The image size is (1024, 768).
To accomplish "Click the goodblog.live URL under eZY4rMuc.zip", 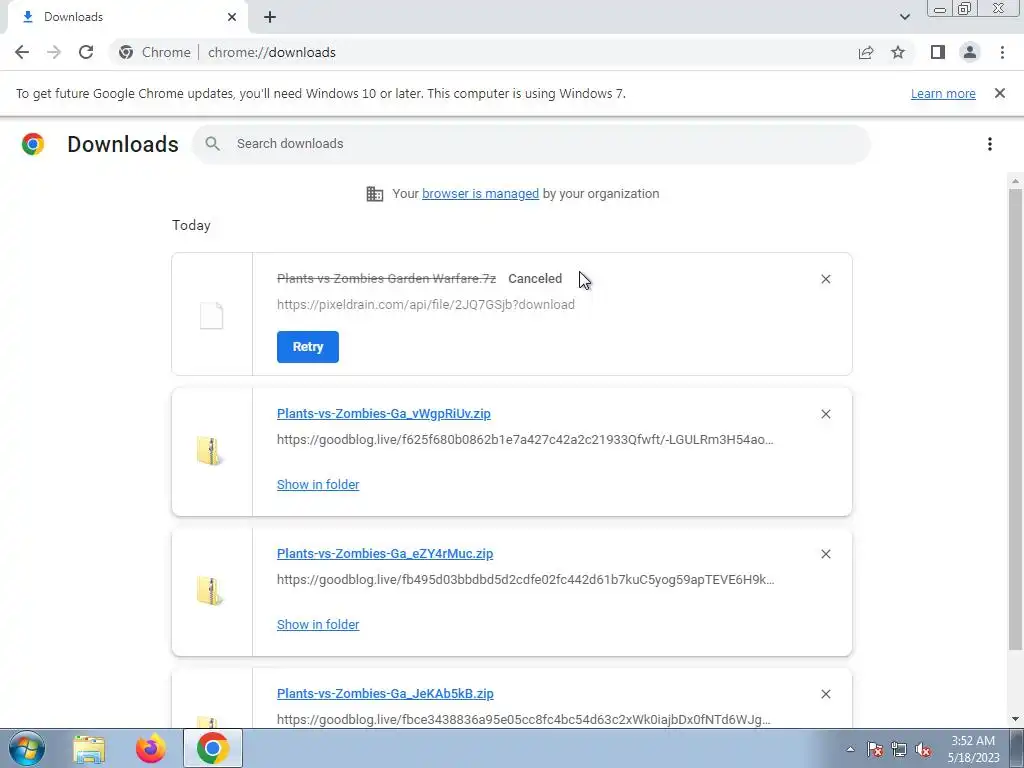I will tap(526, 580).
